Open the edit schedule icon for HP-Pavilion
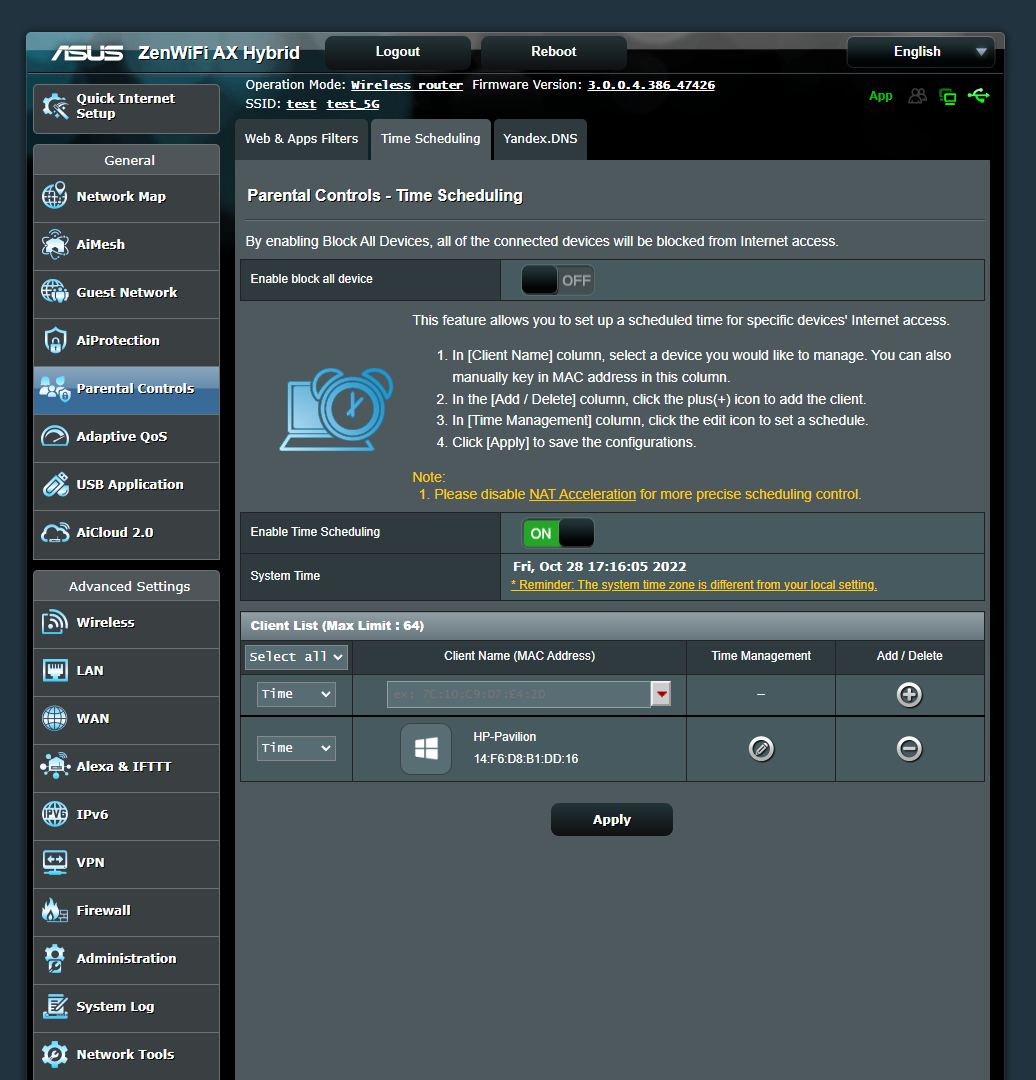Image resolution: width=1036 pixels, height=1080 pixels. [760, 748]
